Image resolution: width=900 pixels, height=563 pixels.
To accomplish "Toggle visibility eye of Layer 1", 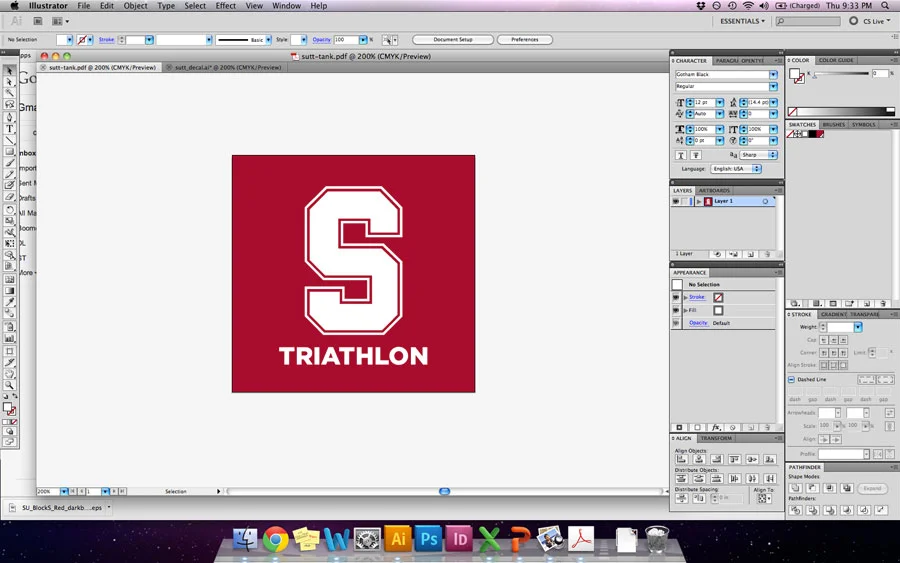I will (x=676, y=201).
